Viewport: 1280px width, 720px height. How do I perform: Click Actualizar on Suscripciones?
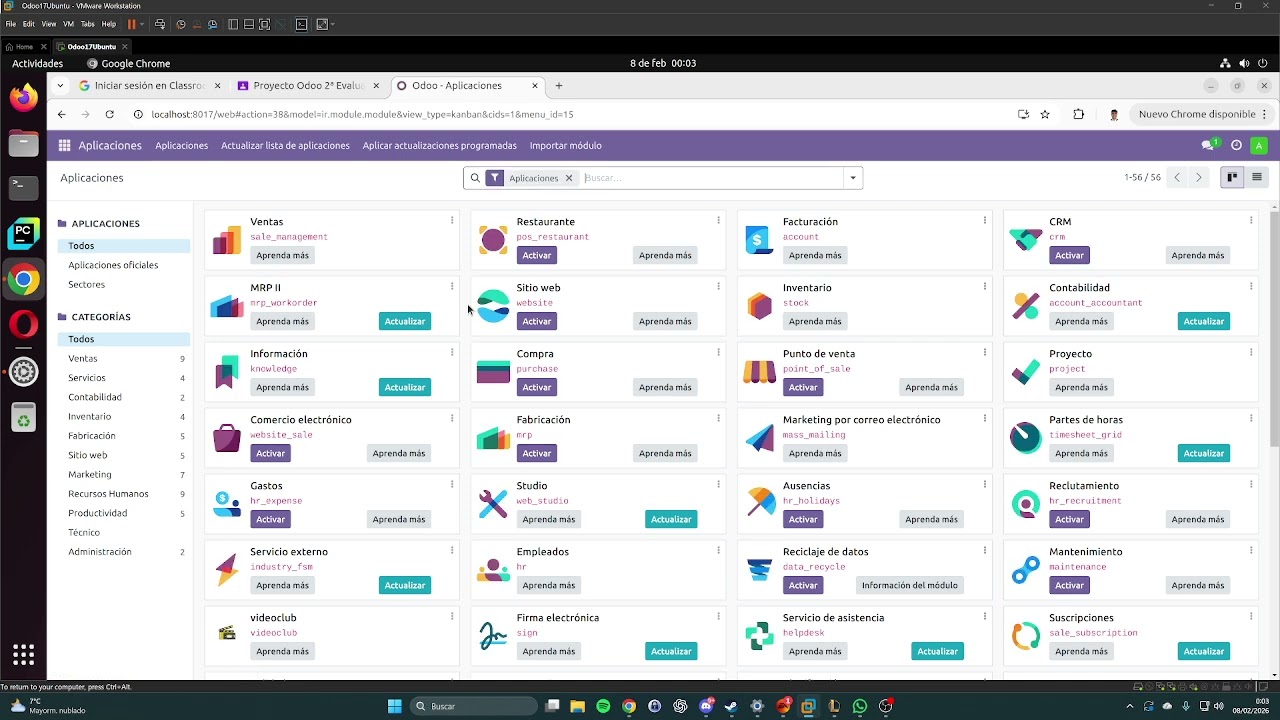tap(1203, 651)
